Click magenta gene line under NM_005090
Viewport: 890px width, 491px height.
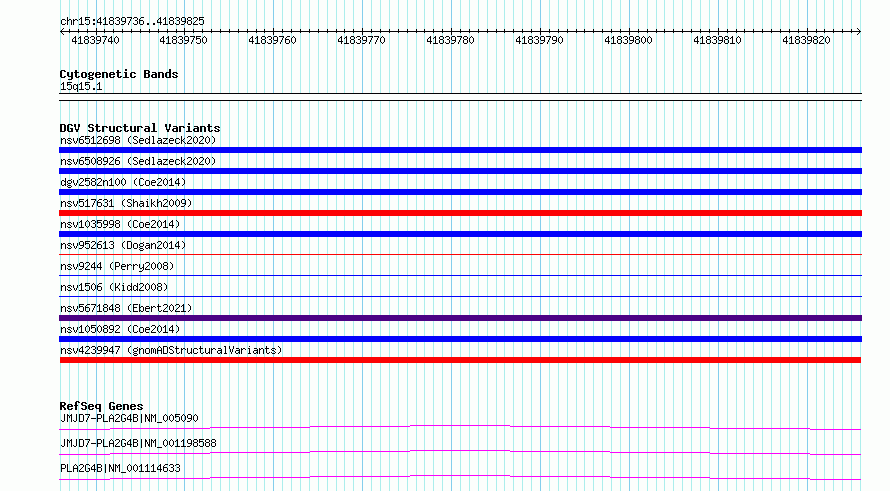tap(460, 427)
